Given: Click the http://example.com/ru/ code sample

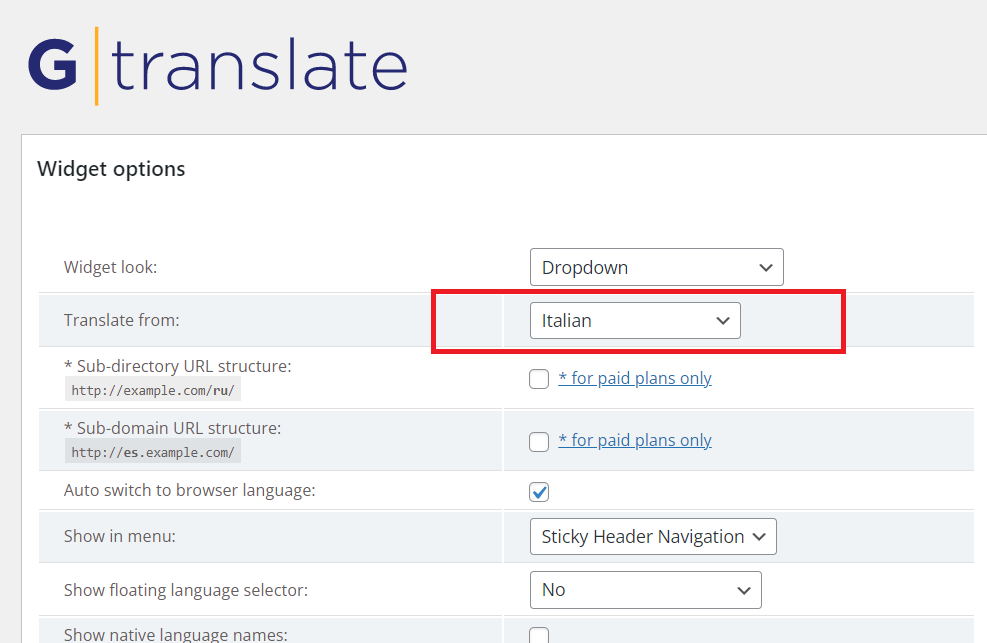Looking at the screenshot, I should (x=152, y=390).
